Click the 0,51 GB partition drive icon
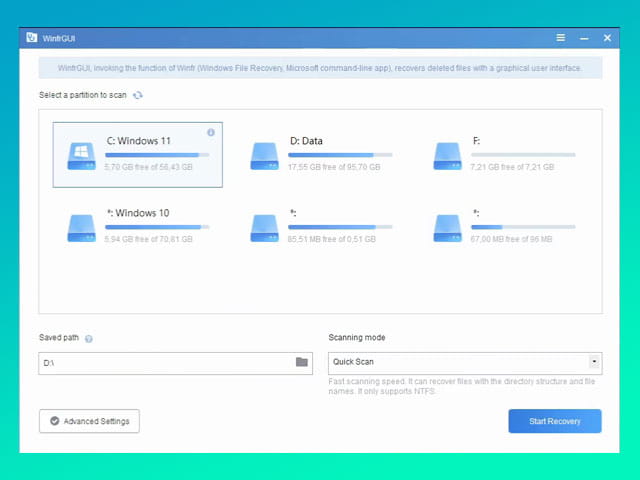This screenshot has height=480, width=640. point(264,228)
